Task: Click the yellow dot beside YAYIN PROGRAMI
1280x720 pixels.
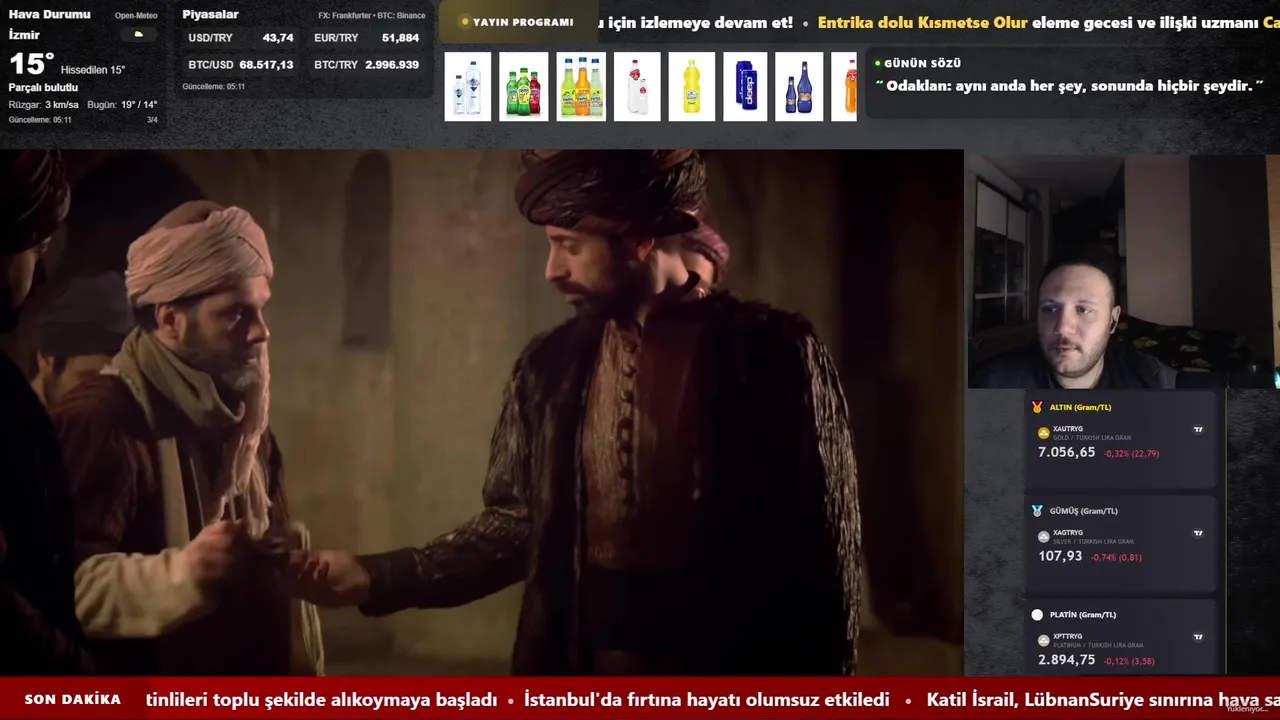Action: click(x=465, y=22)
